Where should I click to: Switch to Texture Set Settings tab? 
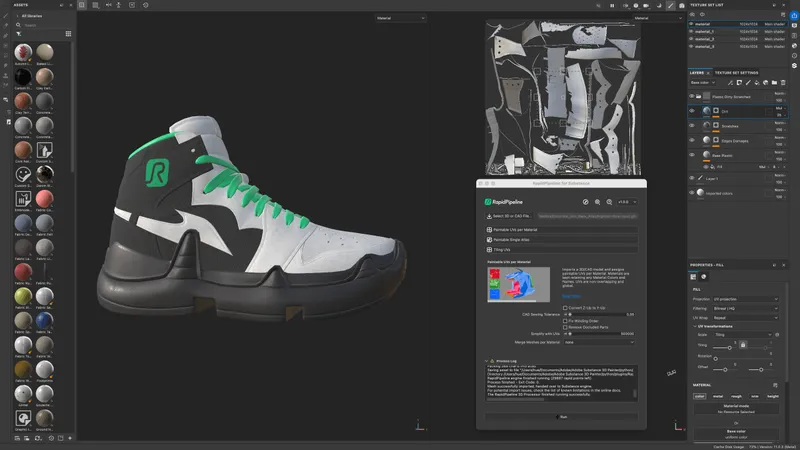(x=736, y=73)
